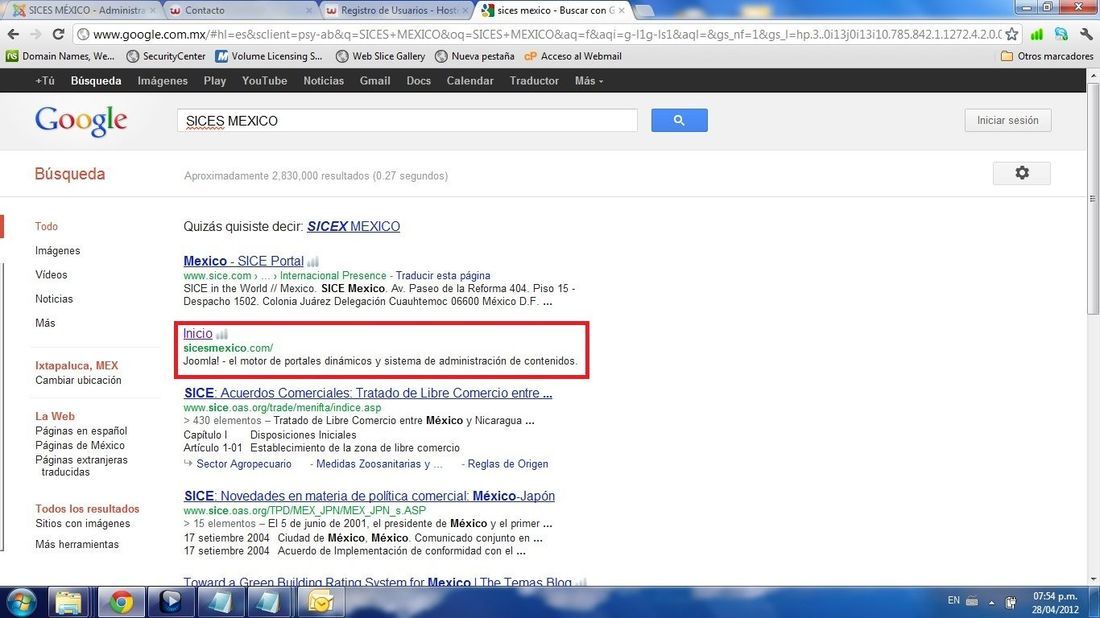This screenshot has width=1100, height=618.
Task: Open Sector Agropecuario sublink
Action: tap(243, 464)
